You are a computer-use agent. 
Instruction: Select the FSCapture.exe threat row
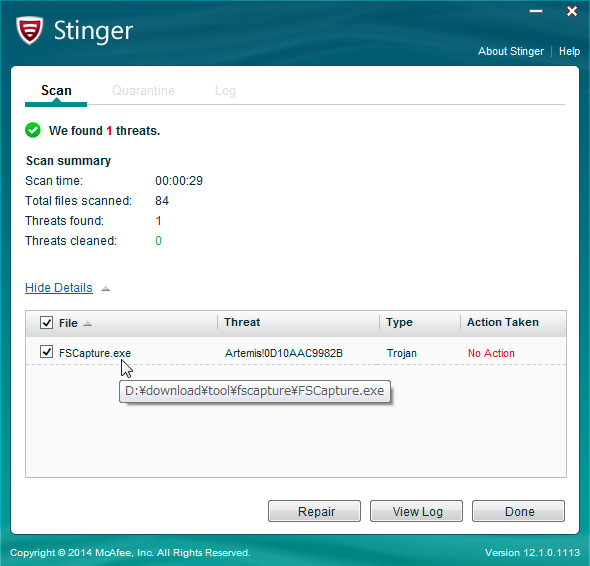tap(296, 353)
